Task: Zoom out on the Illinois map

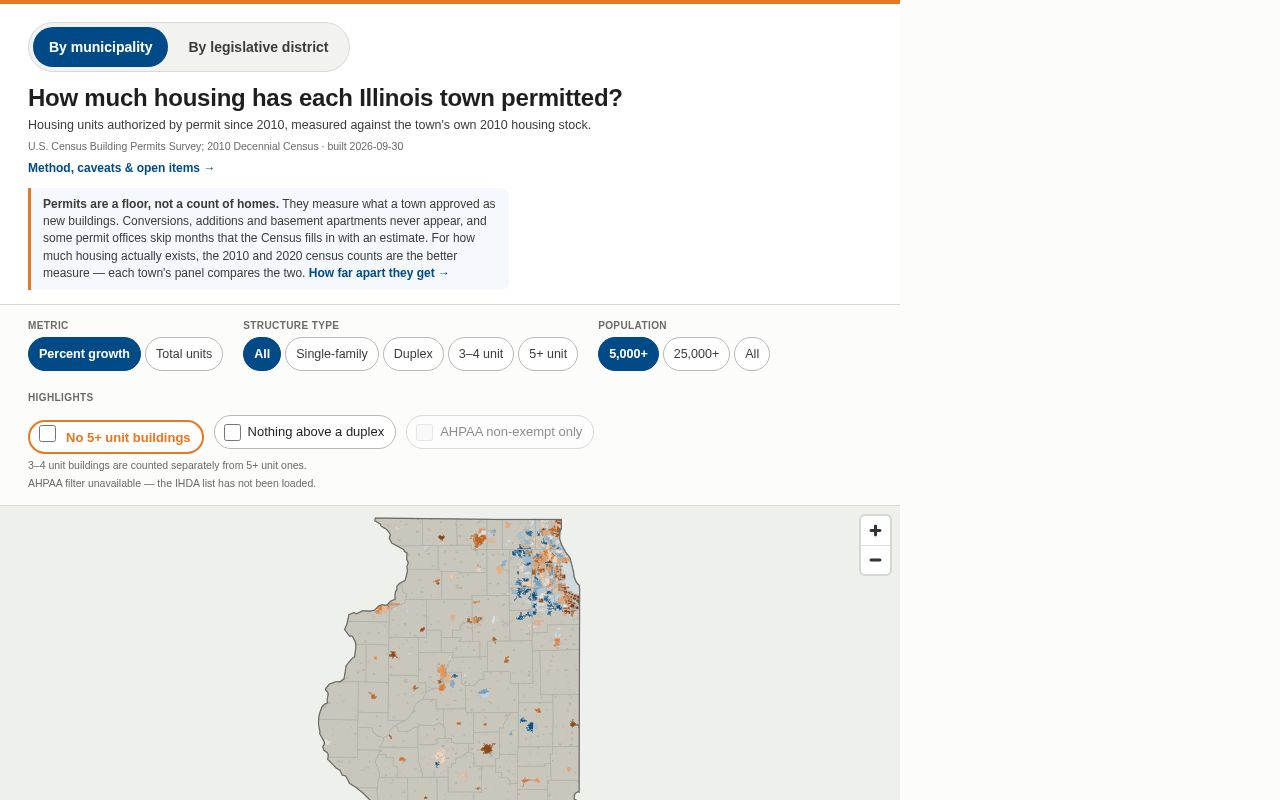Action: [875, 560]
